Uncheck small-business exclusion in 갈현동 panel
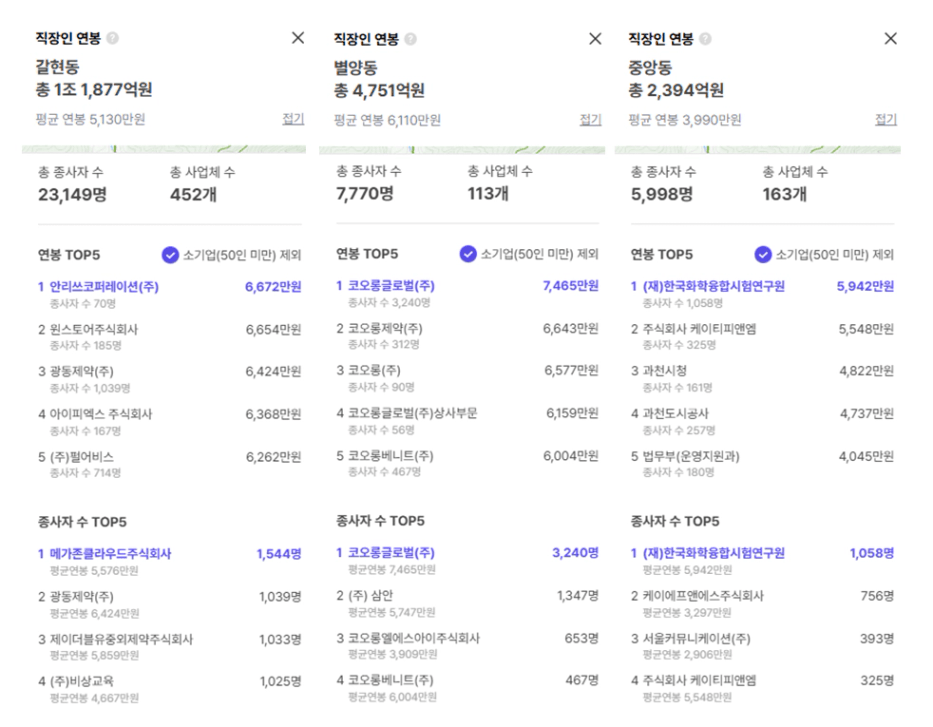933x727 pixels. (x=170, y=255)
